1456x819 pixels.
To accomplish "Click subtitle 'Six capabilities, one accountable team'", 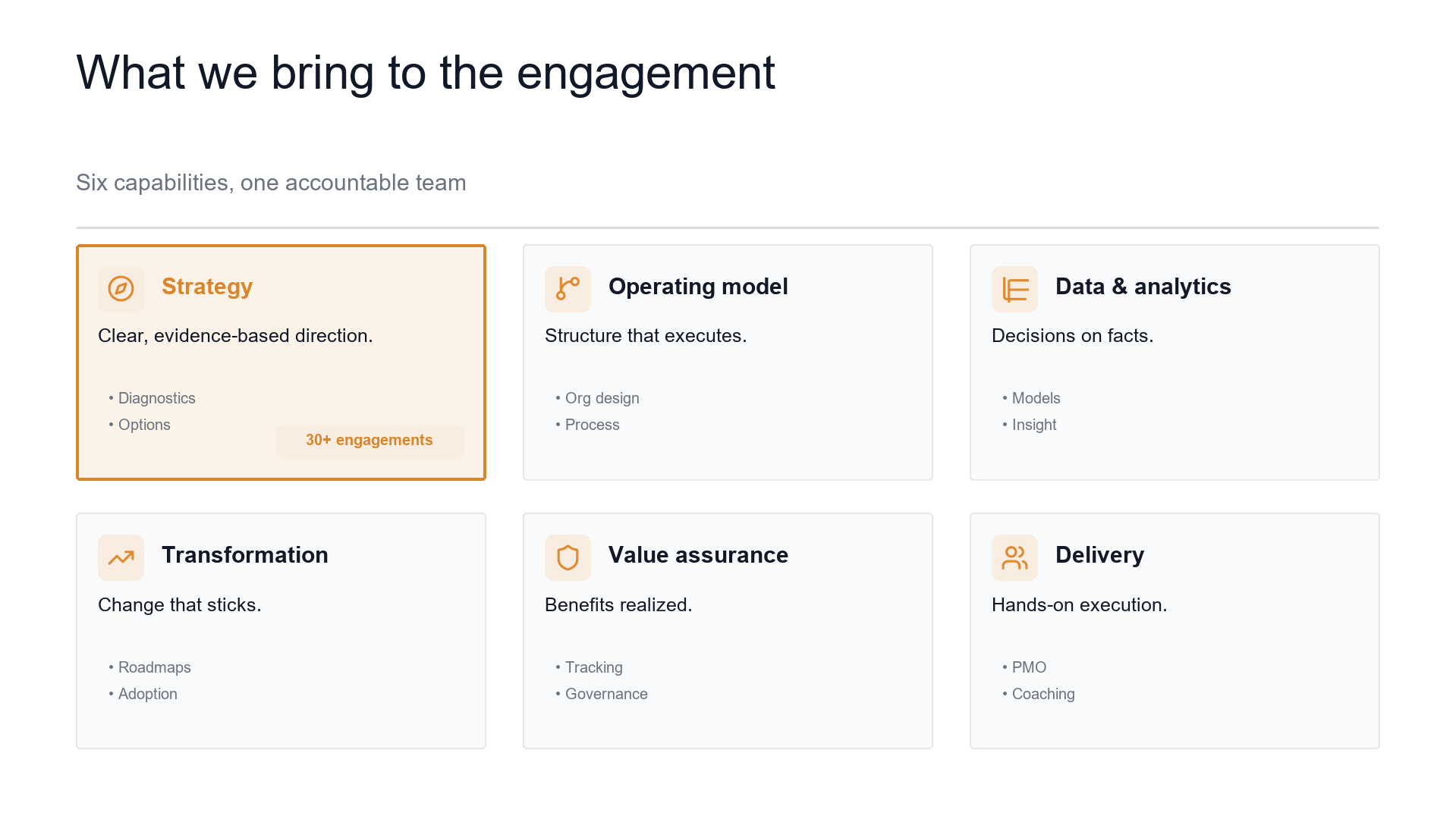I will [x=271, y=183].
